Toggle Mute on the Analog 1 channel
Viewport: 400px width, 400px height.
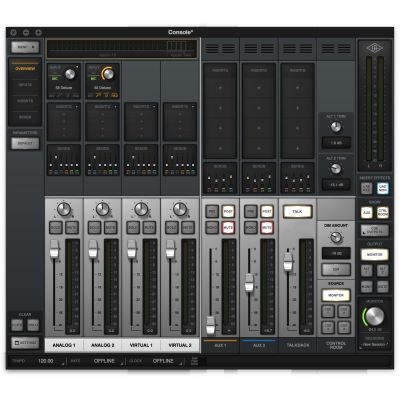pyautogui.click(x=72, y=227)
